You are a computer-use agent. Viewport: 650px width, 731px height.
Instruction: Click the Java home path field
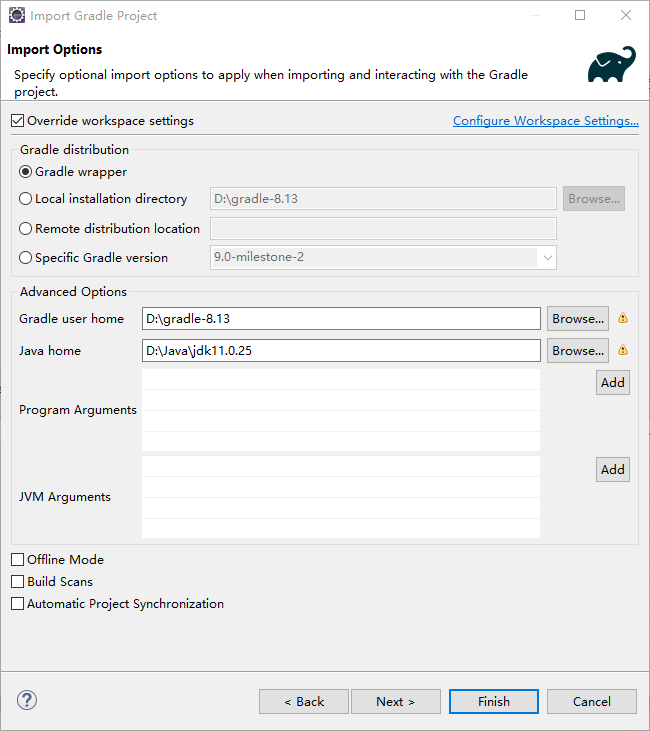point(341,351)
